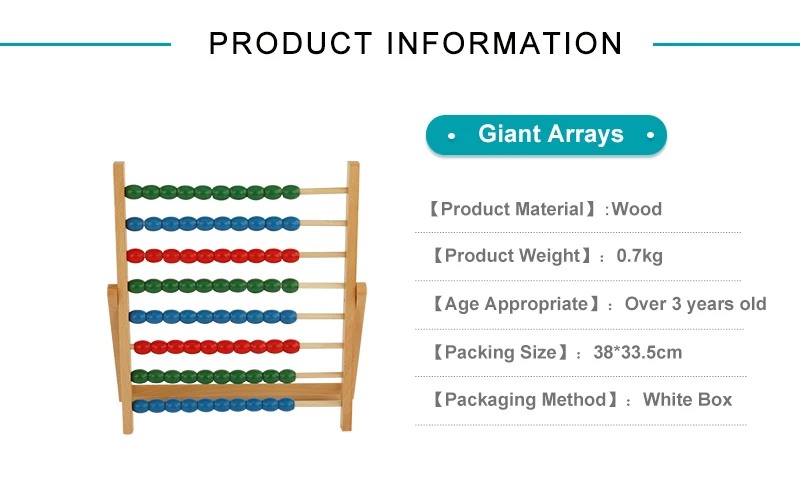The width and height of the screenshot is (800, 483).
Task: Select the Product Weight 0.7kg line
Action: click(546, 256)
